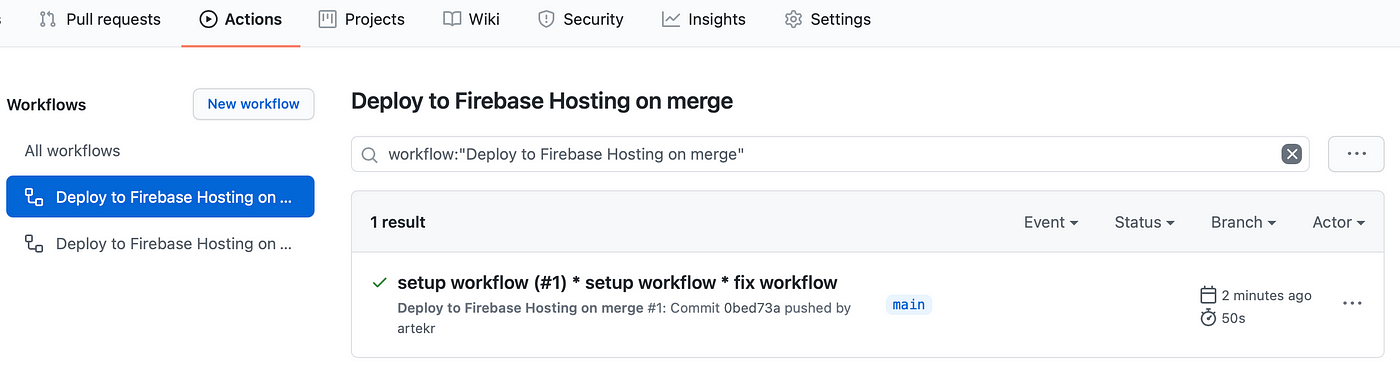
Task: Click the green success checkmark icon
Action: click(x=379, y=283)
